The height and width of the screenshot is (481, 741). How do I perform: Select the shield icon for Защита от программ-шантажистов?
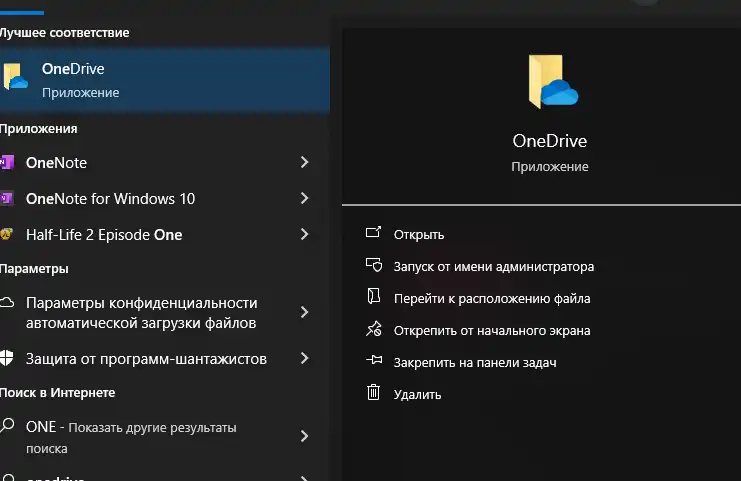point(7,358)
